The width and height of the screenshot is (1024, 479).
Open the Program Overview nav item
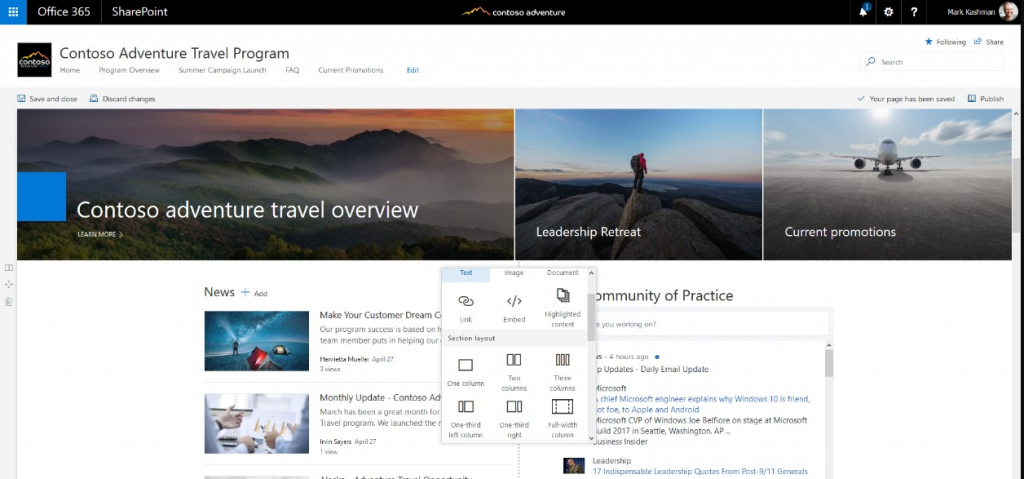(x=129, y=71)
